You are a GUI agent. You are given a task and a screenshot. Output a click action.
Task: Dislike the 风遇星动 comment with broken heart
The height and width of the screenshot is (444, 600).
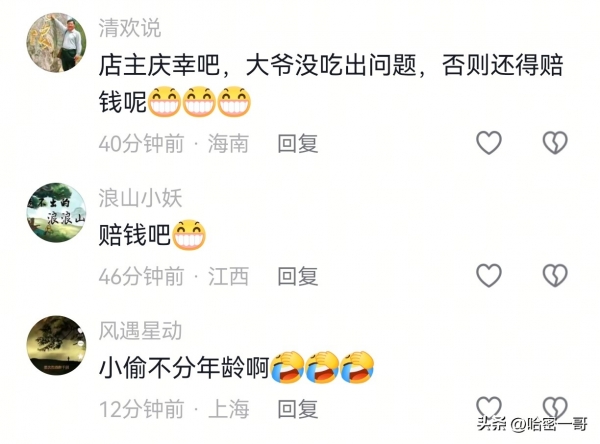pos(555,406)
